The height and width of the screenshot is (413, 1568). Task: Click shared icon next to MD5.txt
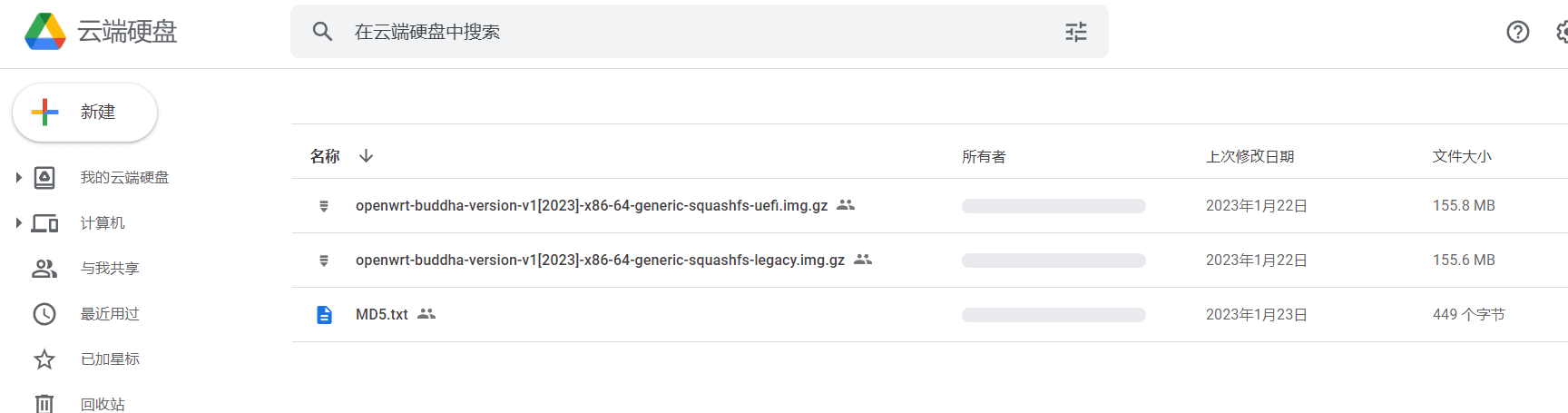click(426, 314)
